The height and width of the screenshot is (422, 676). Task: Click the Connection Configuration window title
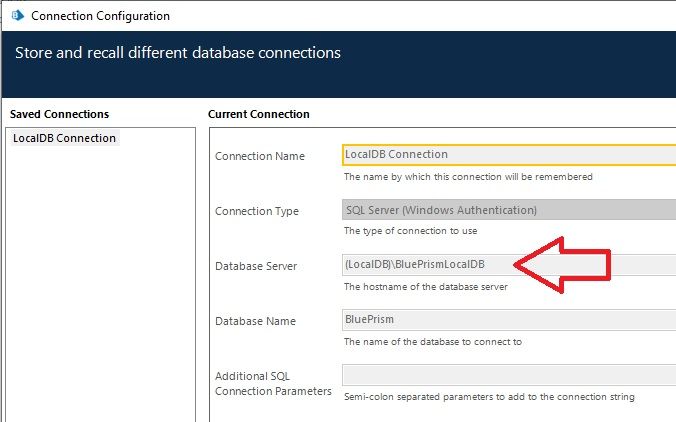click(101, 16)
